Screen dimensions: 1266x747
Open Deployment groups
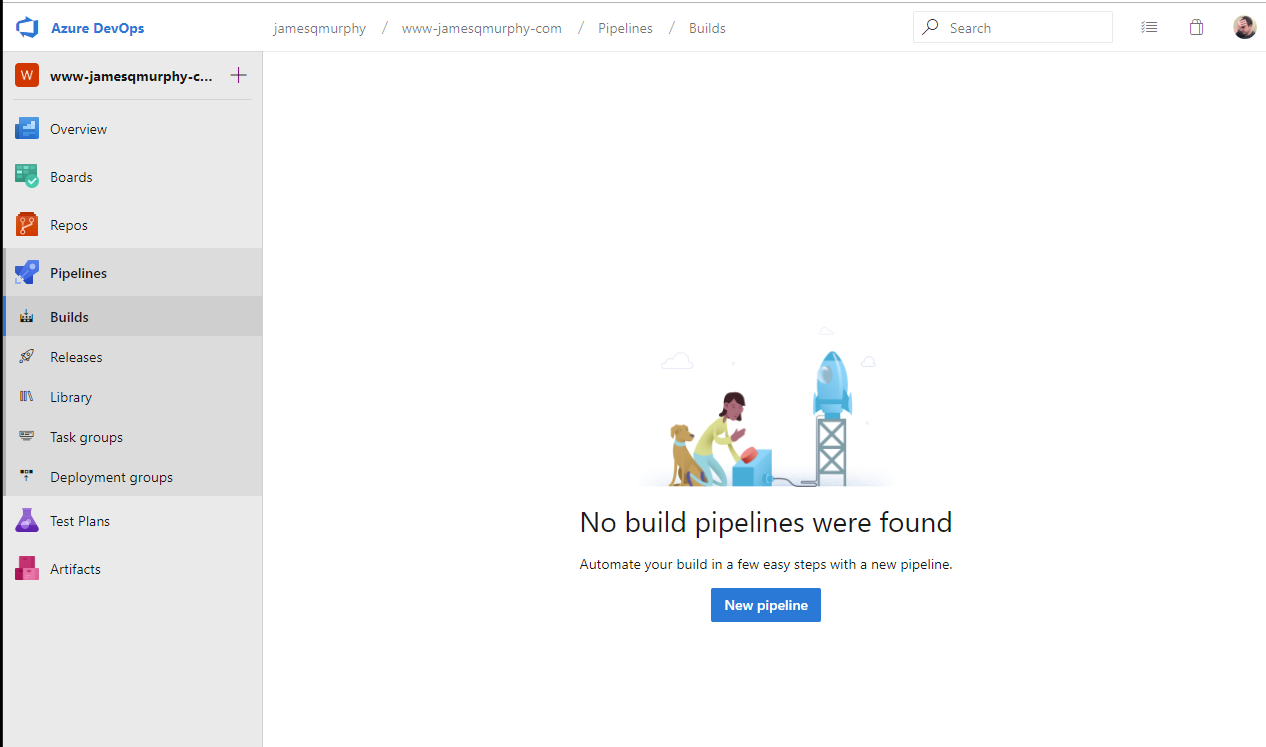click(111, 476)
